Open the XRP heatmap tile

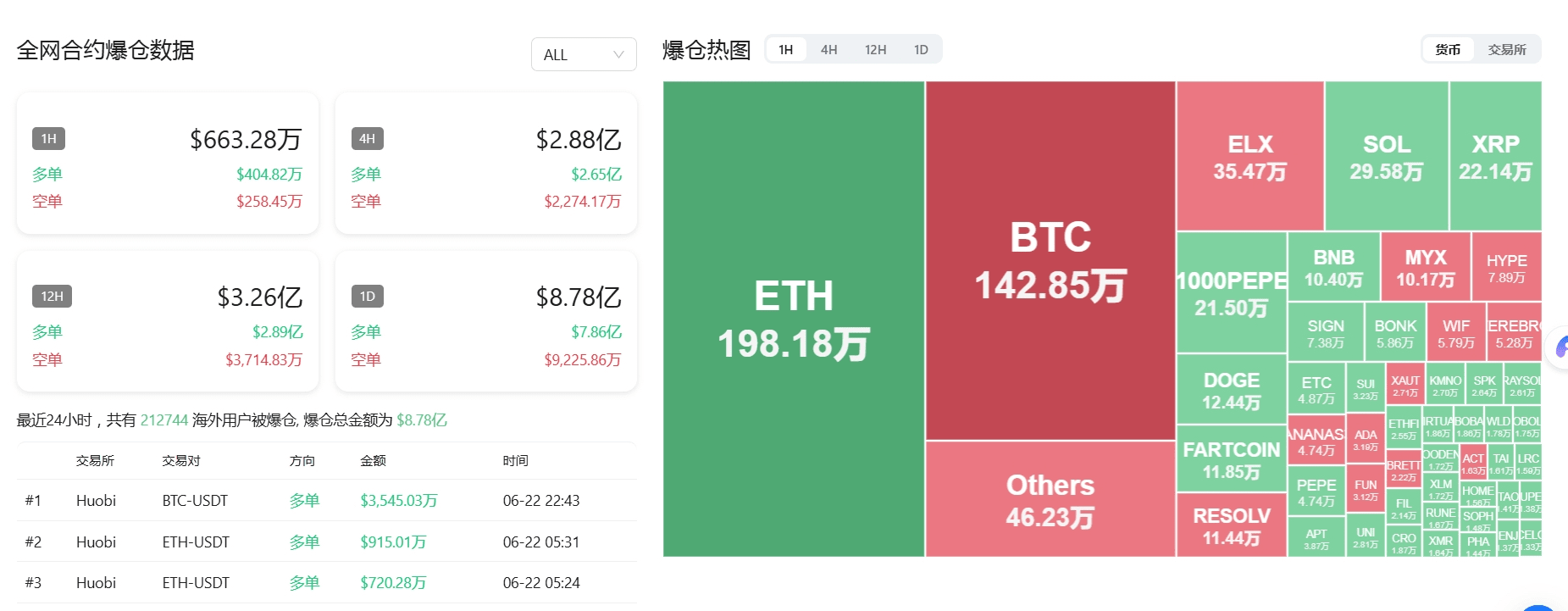1495,157
